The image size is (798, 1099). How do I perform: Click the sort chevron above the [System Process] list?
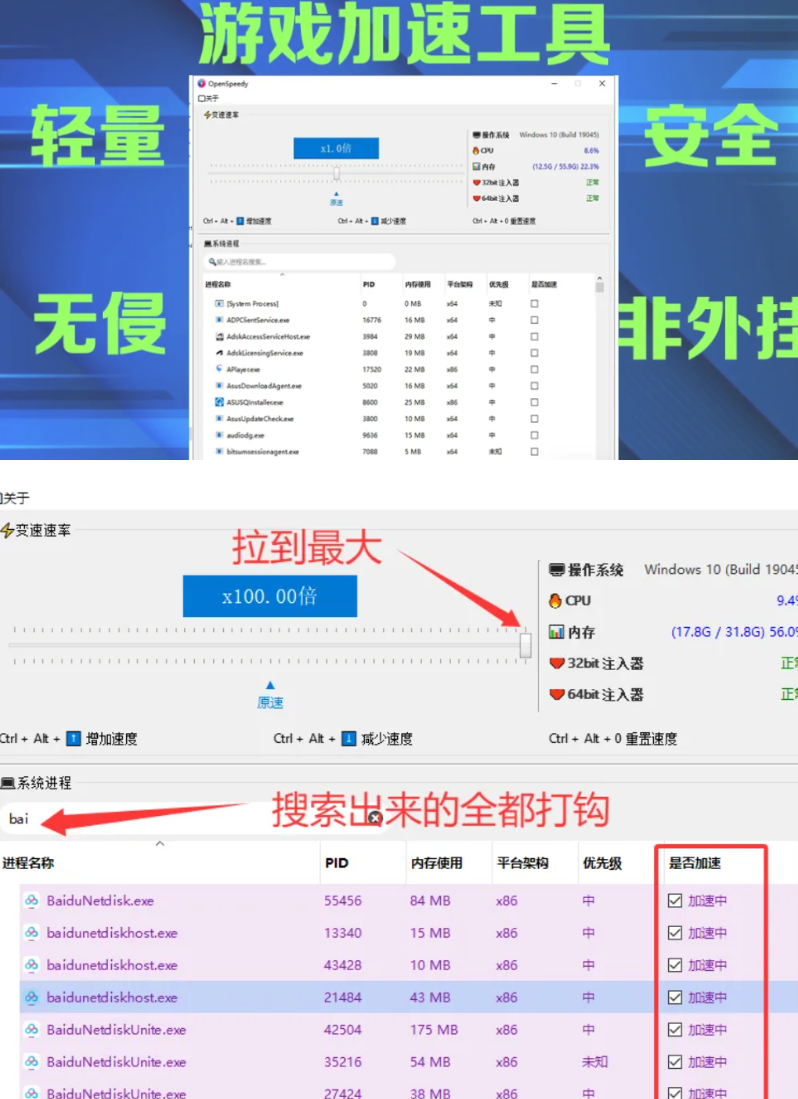(x=282, y=274)
